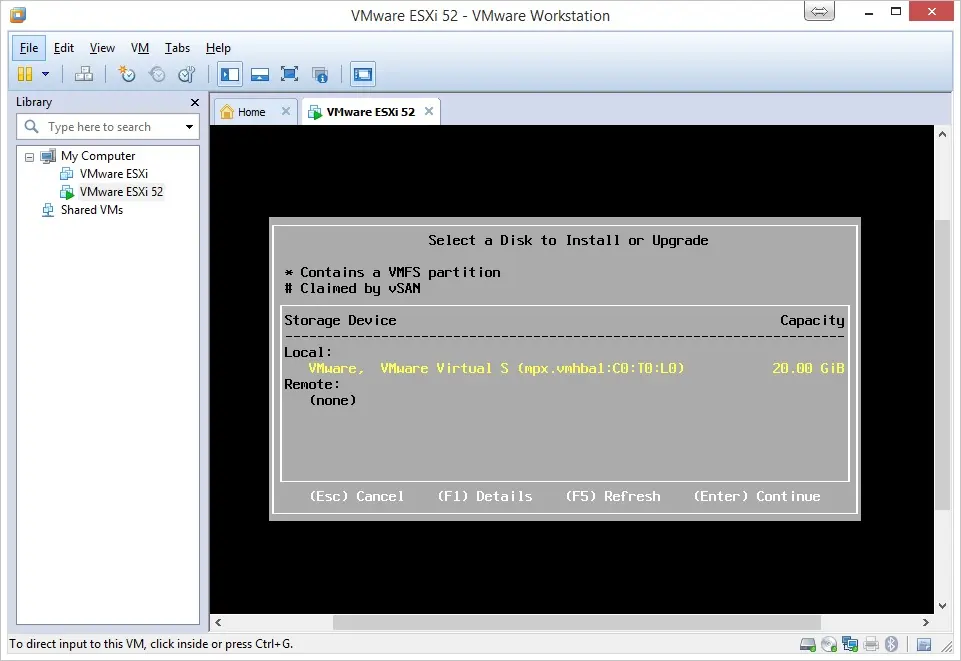Screen dimensions: 961x661
Task: Click the message log status icon
Action: pos(924,644)
